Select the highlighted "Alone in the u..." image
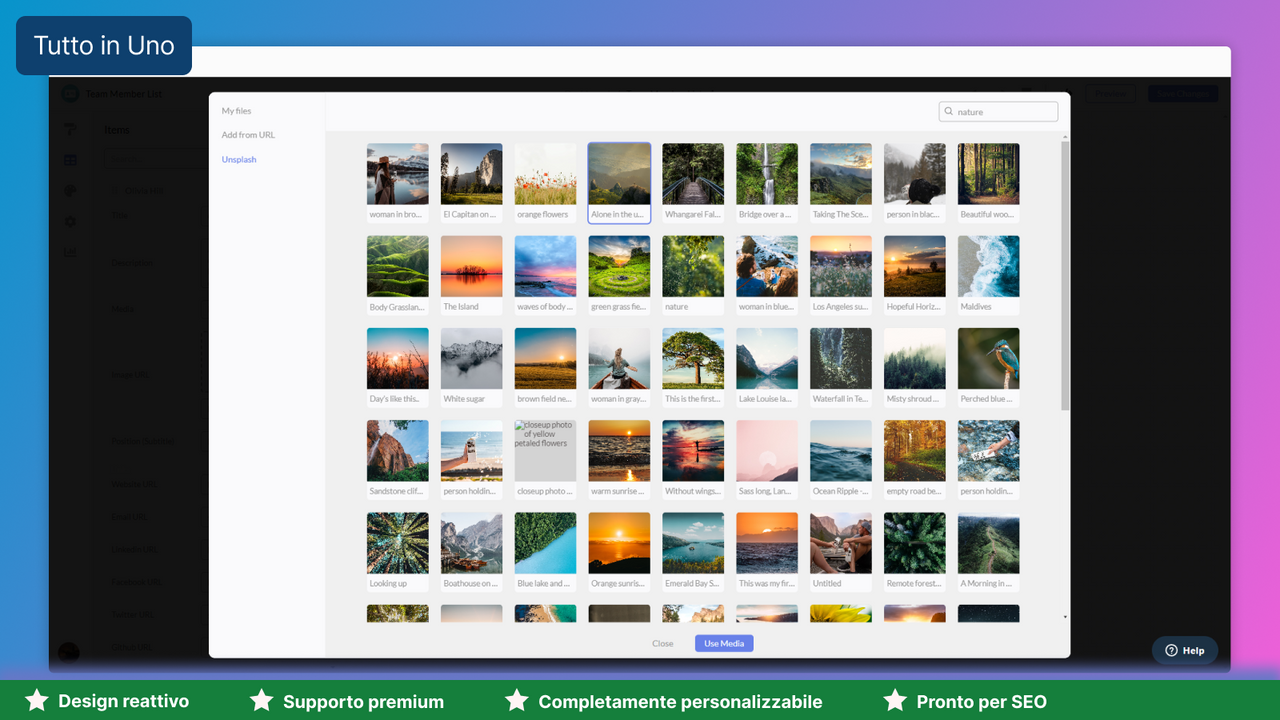The width and height of the screenshot is (1280, 720). click(x=620, y=182)
